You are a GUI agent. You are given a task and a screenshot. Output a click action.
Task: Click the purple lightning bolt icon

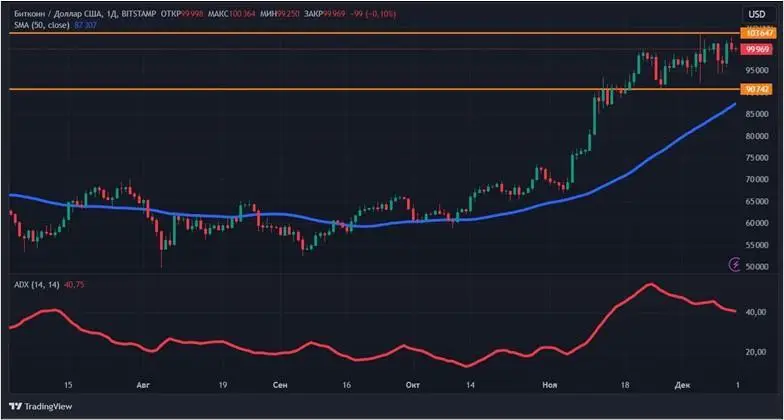pos(736,265)
